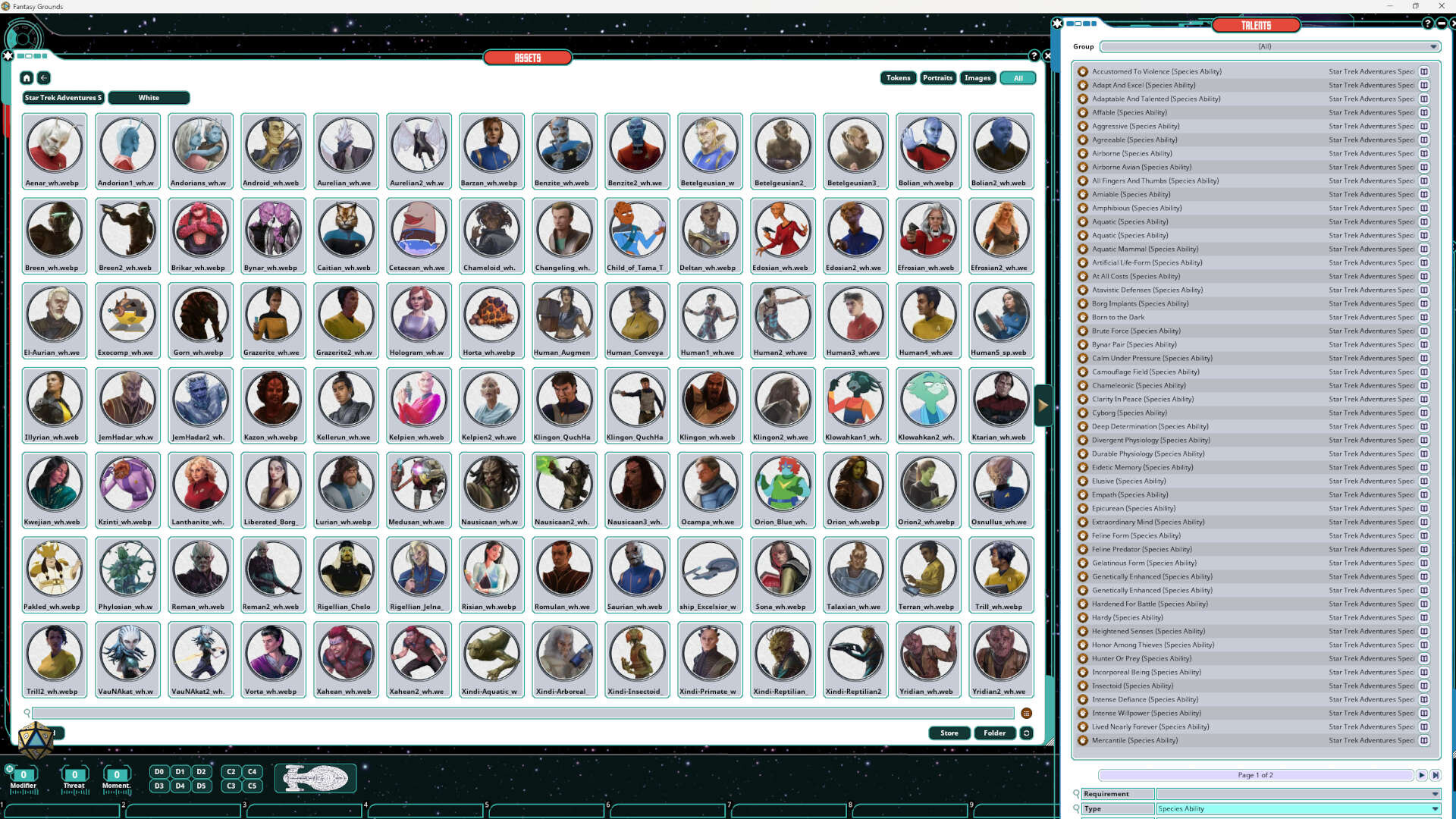Click the Page 1 of 2 indicator
This screenshot has height=819, width=1456.
click(1255, 775)
